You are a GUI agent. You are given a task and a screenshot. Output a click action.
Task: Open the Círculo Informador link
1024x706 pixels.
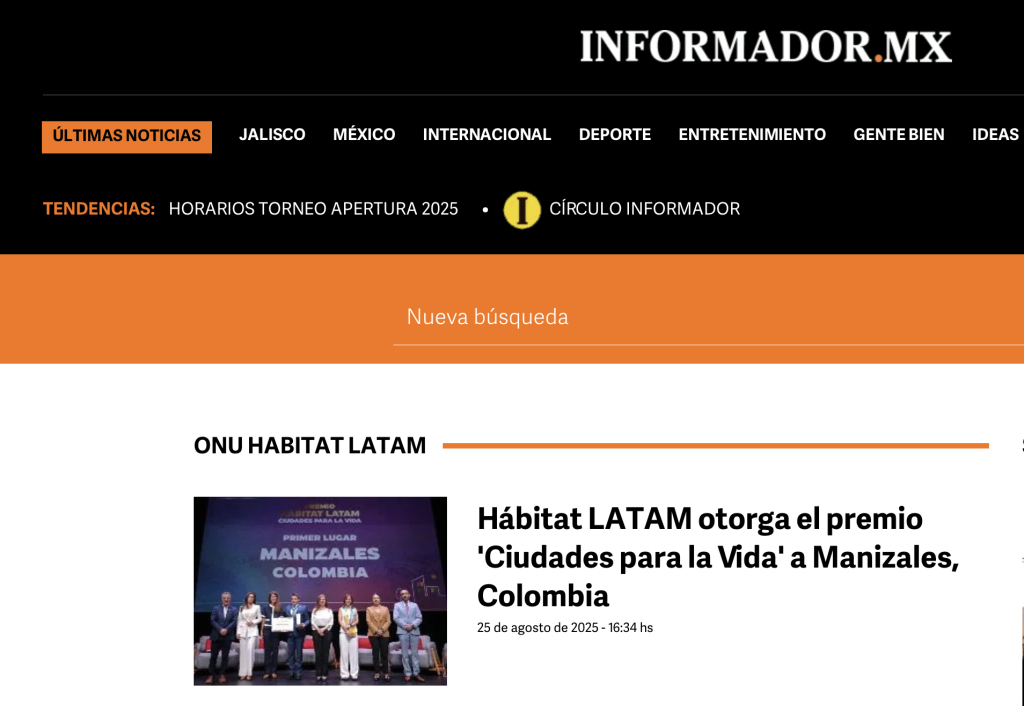click(645, 209)
